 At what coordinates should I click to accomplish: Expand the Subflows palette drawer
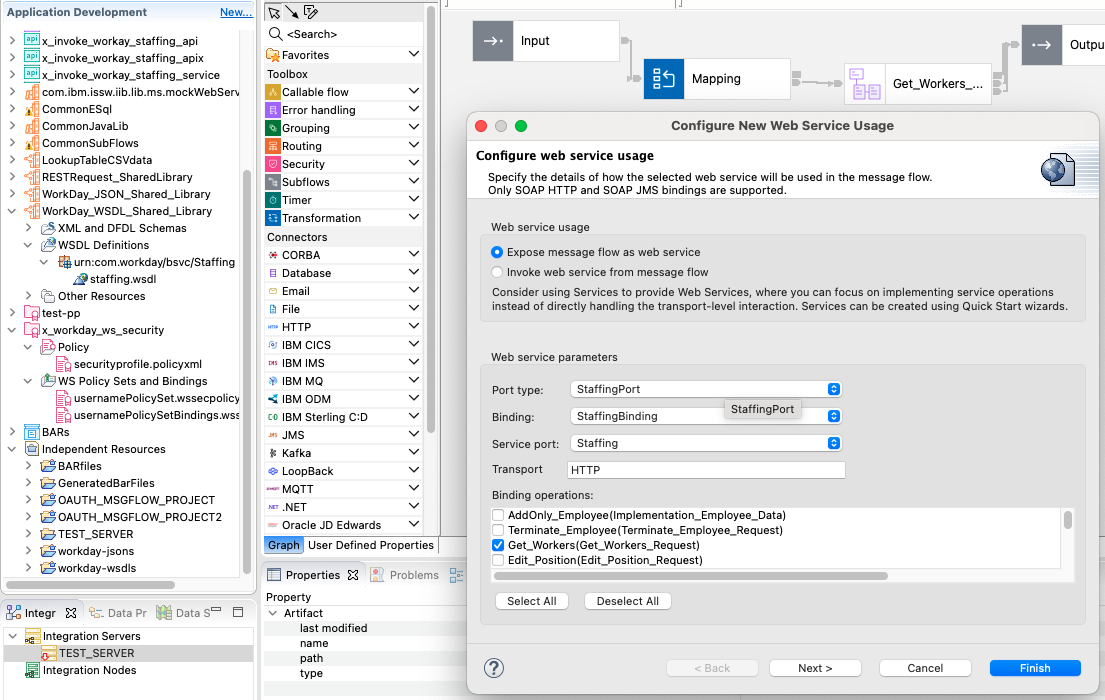tap(414, 181)
